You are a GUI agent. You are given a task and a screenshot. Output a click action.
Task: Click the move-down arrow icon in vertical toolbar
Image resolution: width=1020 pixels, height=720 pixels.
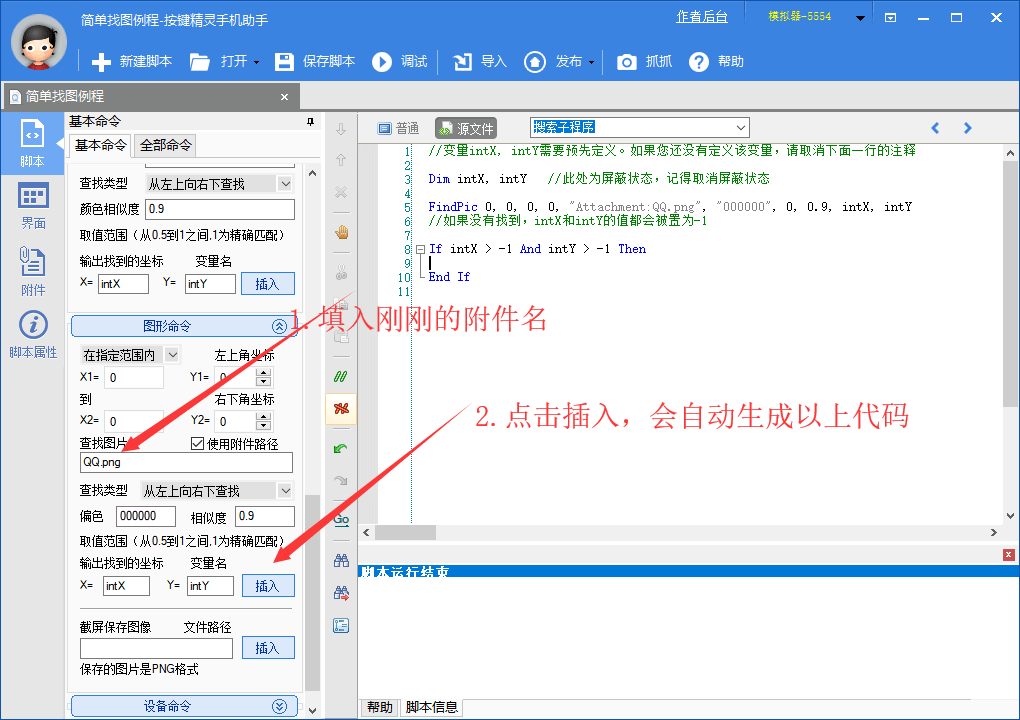341,129
